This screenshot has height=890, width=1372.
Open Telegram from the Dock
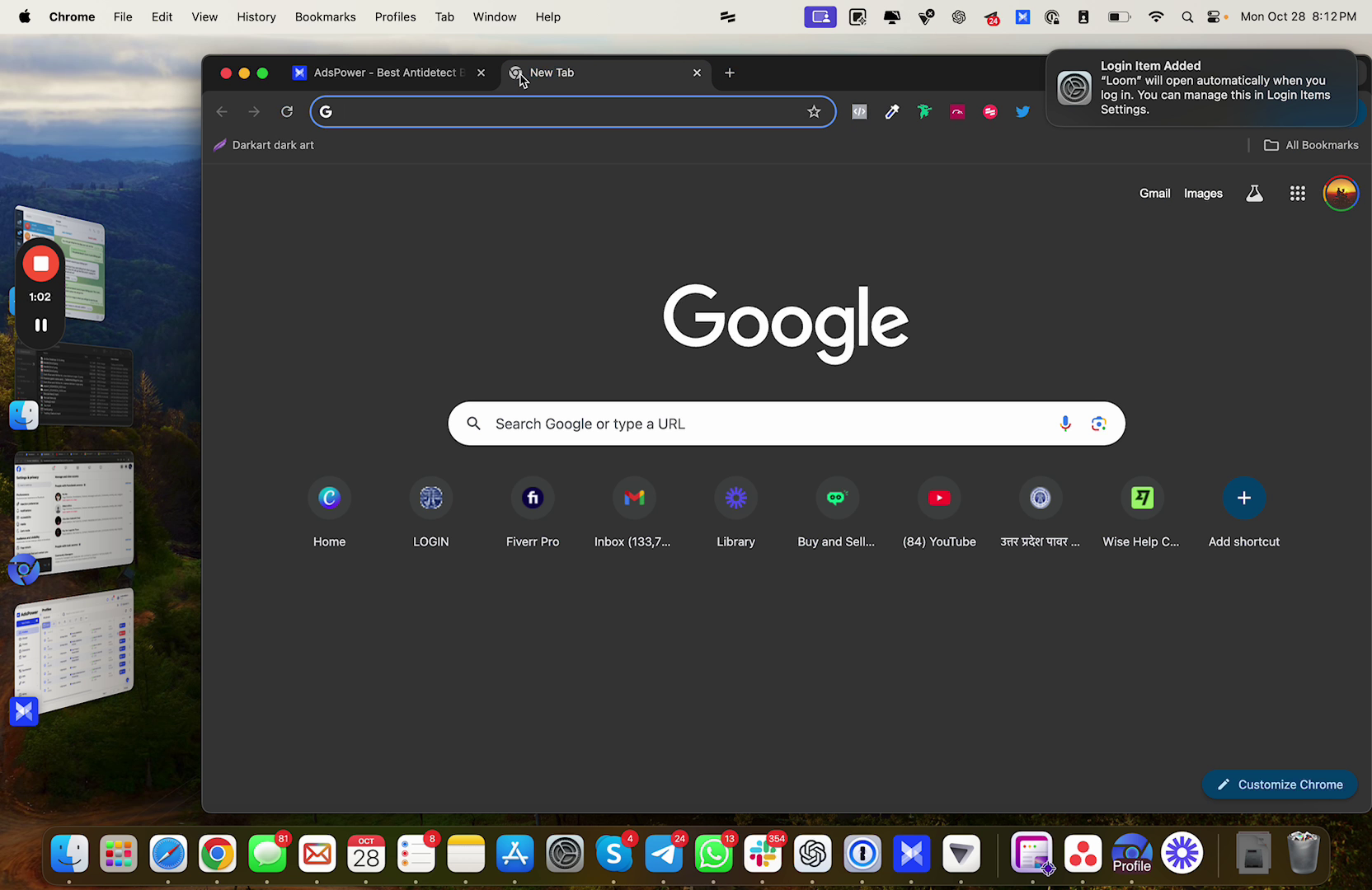click(664, 854)
